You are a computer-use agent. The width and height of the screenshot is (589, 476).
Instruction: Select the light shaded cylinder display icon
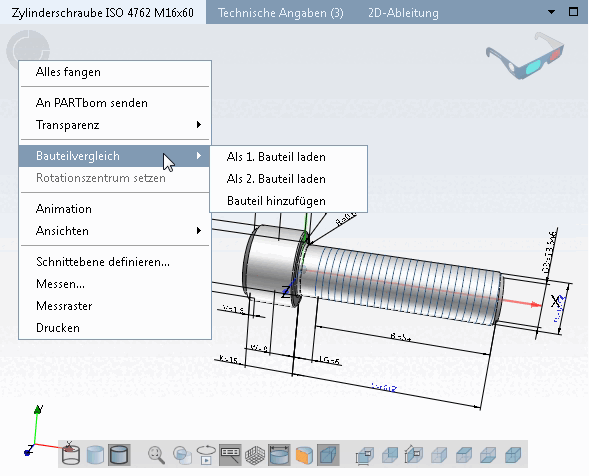(x=95, y=455)
